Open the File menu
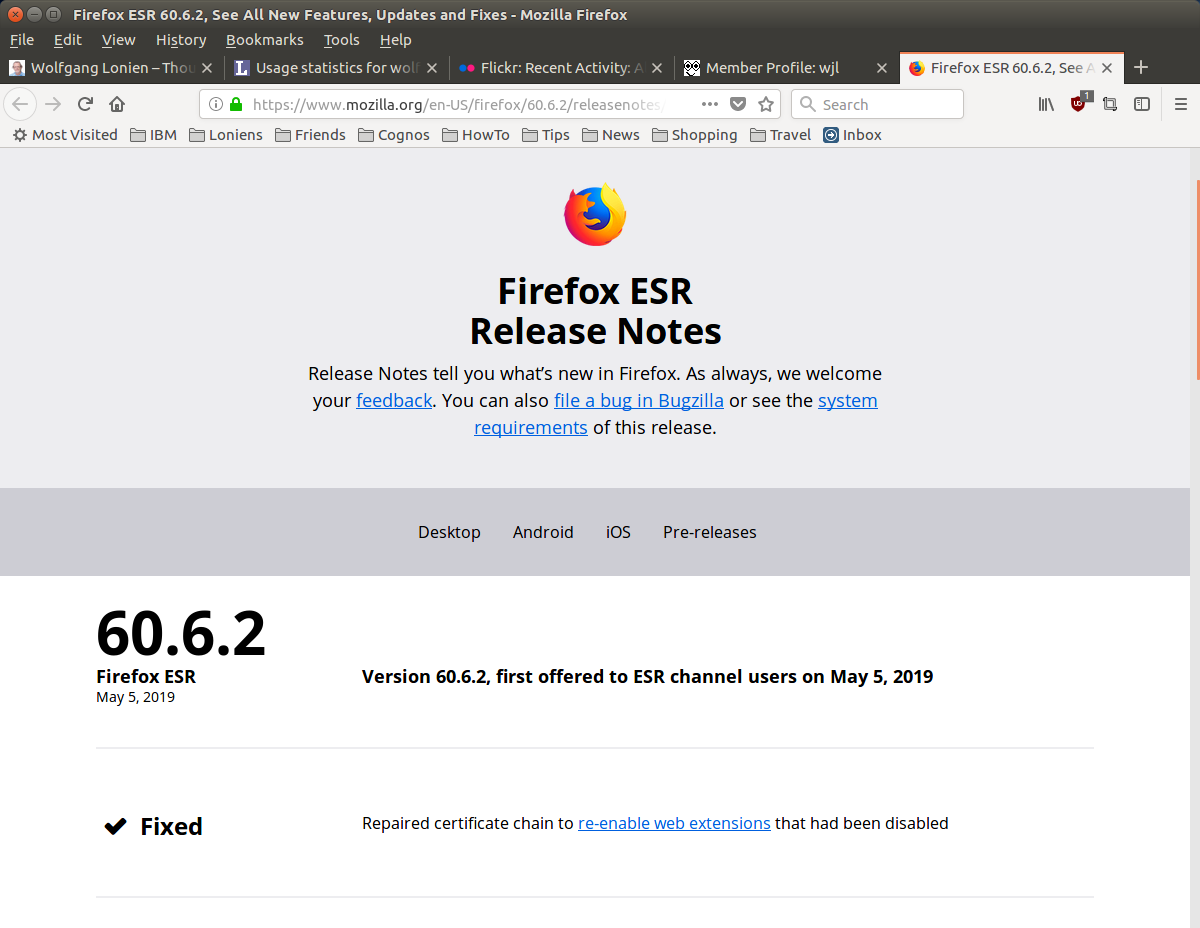This screenshot has height=928, width=1200. click(21, 40)
